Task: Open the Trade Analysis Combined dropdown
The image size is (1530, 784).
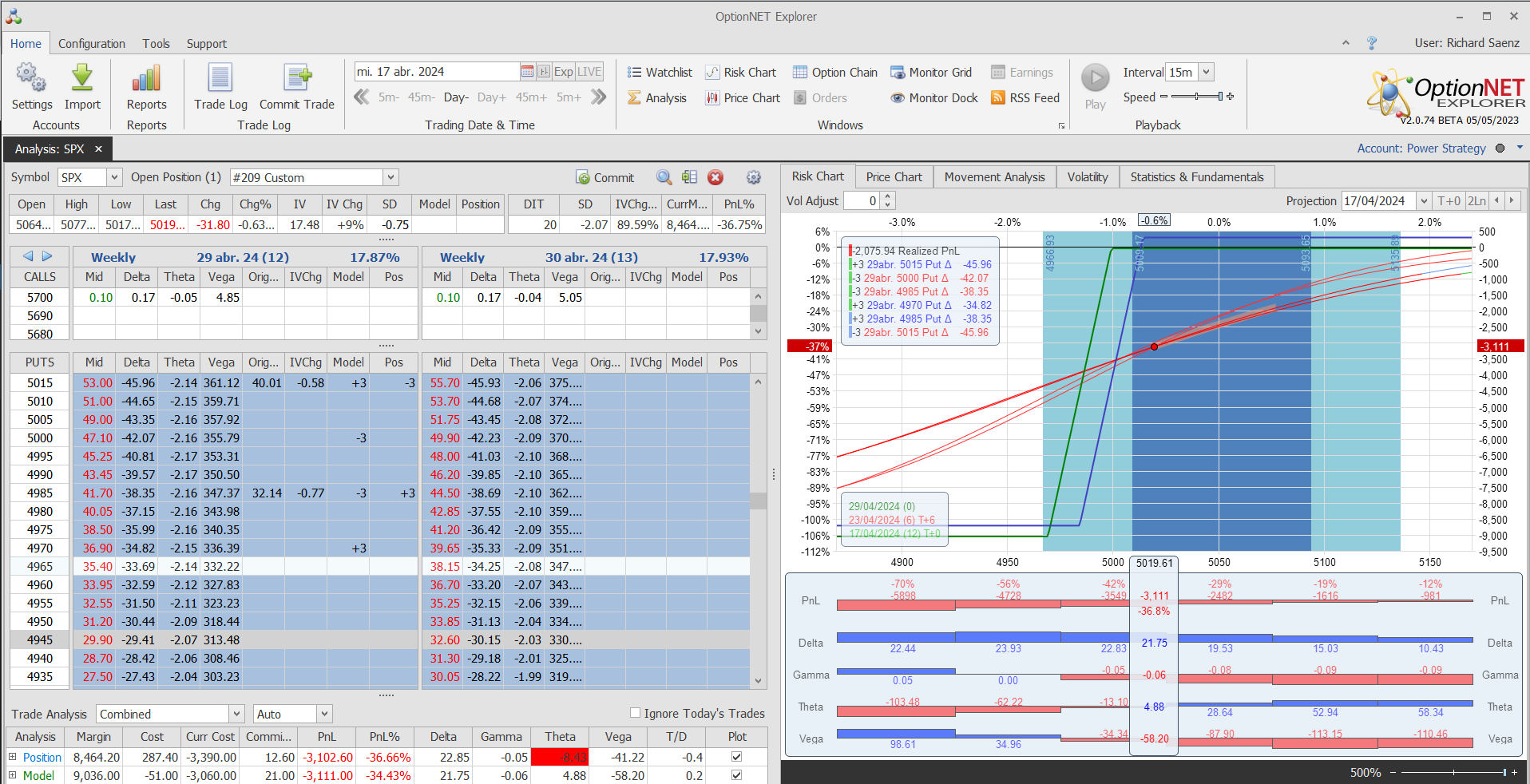Action: pos(236,714)
